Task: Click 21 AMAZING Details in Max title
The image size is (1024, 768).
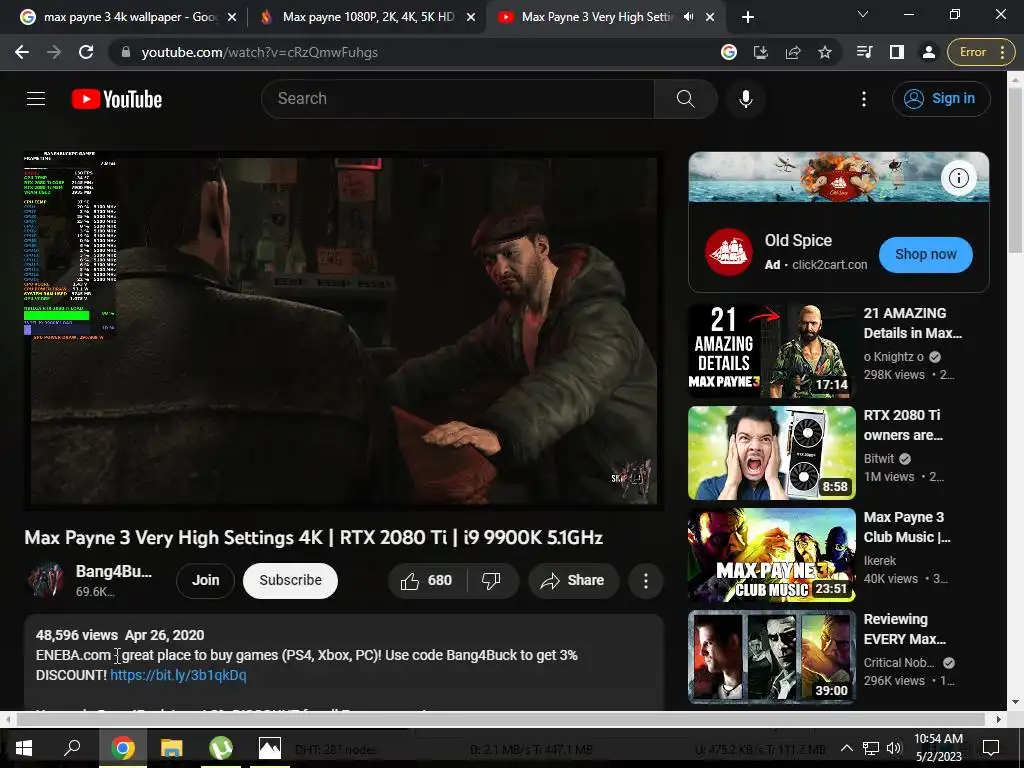Action: (x=912, y=323)
